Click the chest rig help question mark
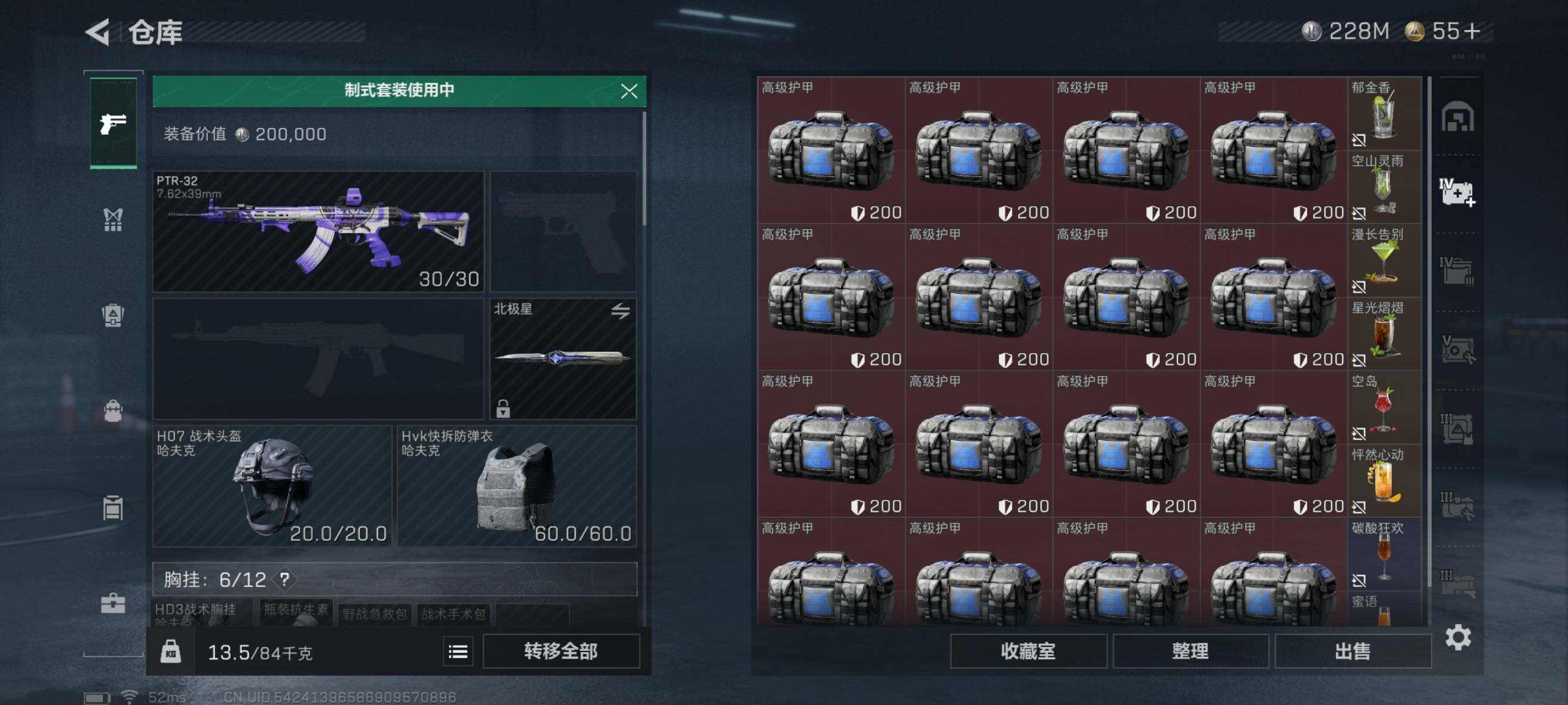 pos(284,579)
